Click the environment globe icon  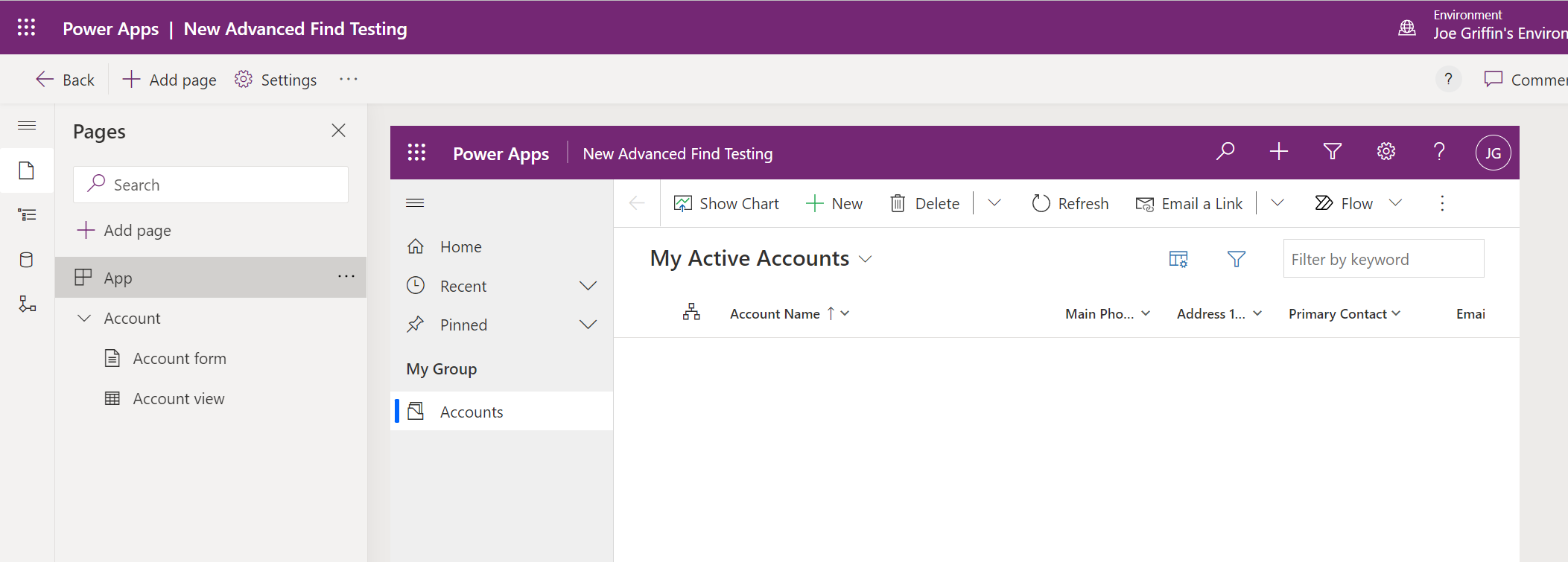pos(1407,28)
